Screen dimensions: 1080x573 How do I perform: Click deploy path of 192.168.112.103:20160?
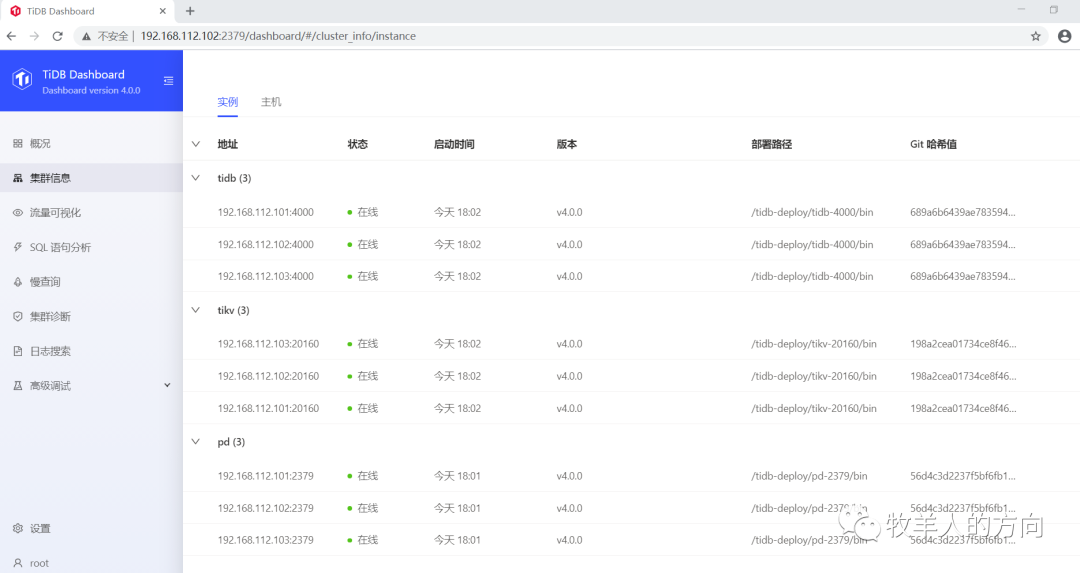(814, 344)
